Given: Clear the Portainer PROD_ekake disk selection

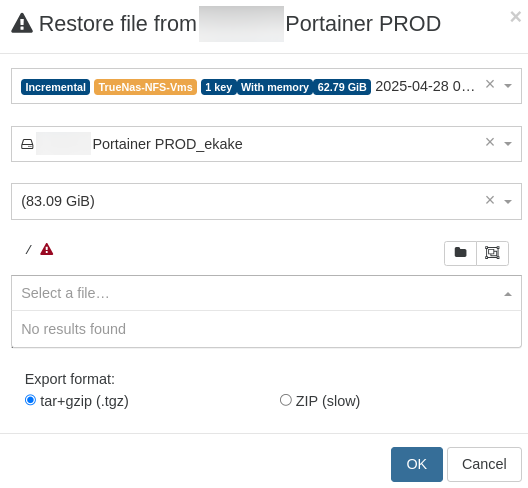Looking at the screenshot, I should coord(490,142).
